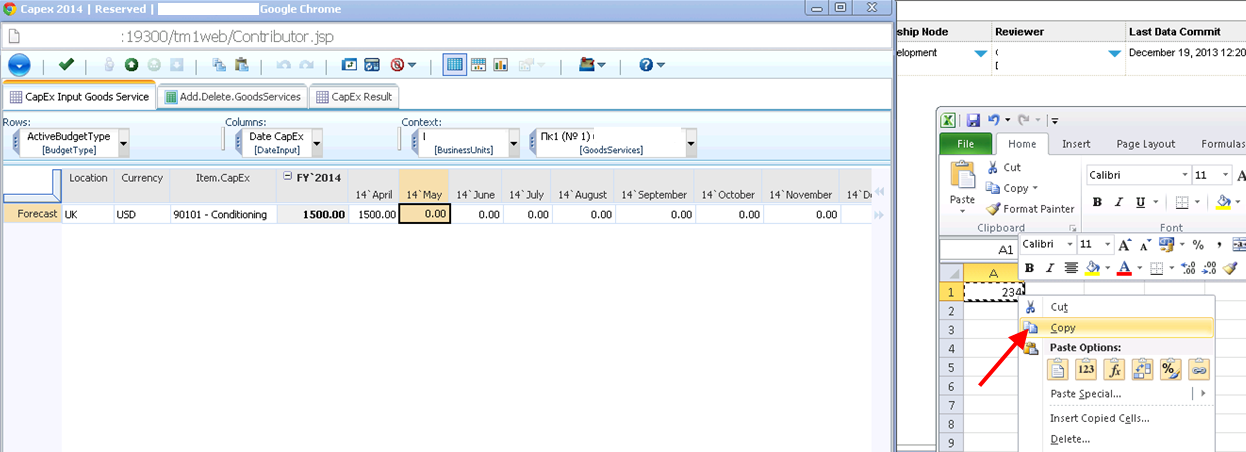Select the grid-only view icon
Screen dimensions: 1246x452
pyautogui.click(x=454, y=65)
